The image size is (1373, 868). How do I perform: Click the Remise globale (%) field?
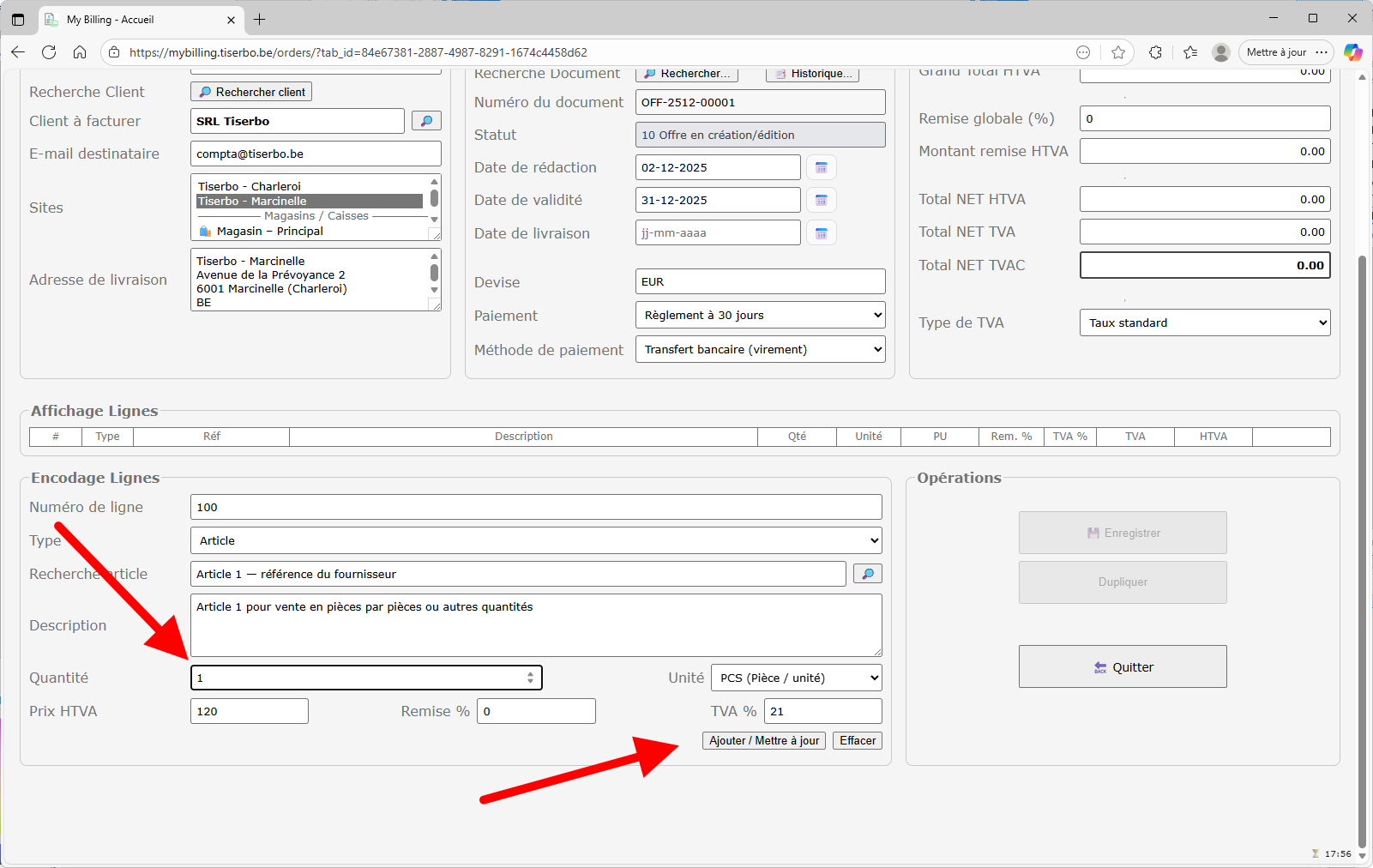click(1204, 118)
